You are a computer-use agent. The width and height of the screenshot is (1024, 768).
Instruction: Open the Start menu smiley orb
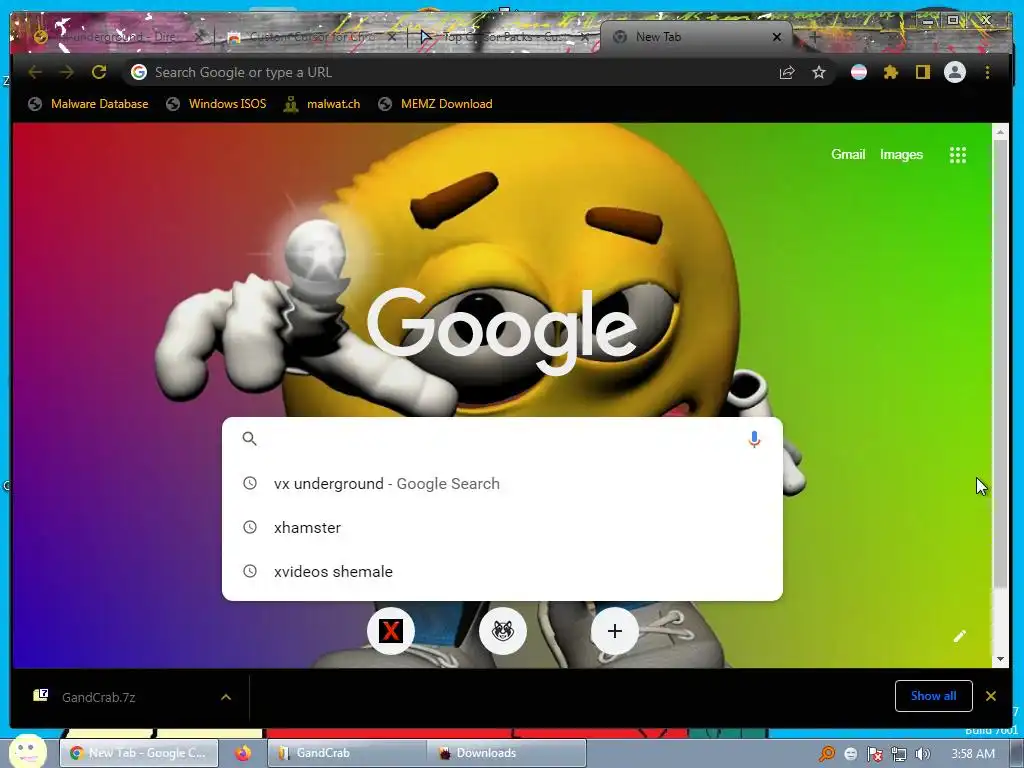click(x=27, y=751)
